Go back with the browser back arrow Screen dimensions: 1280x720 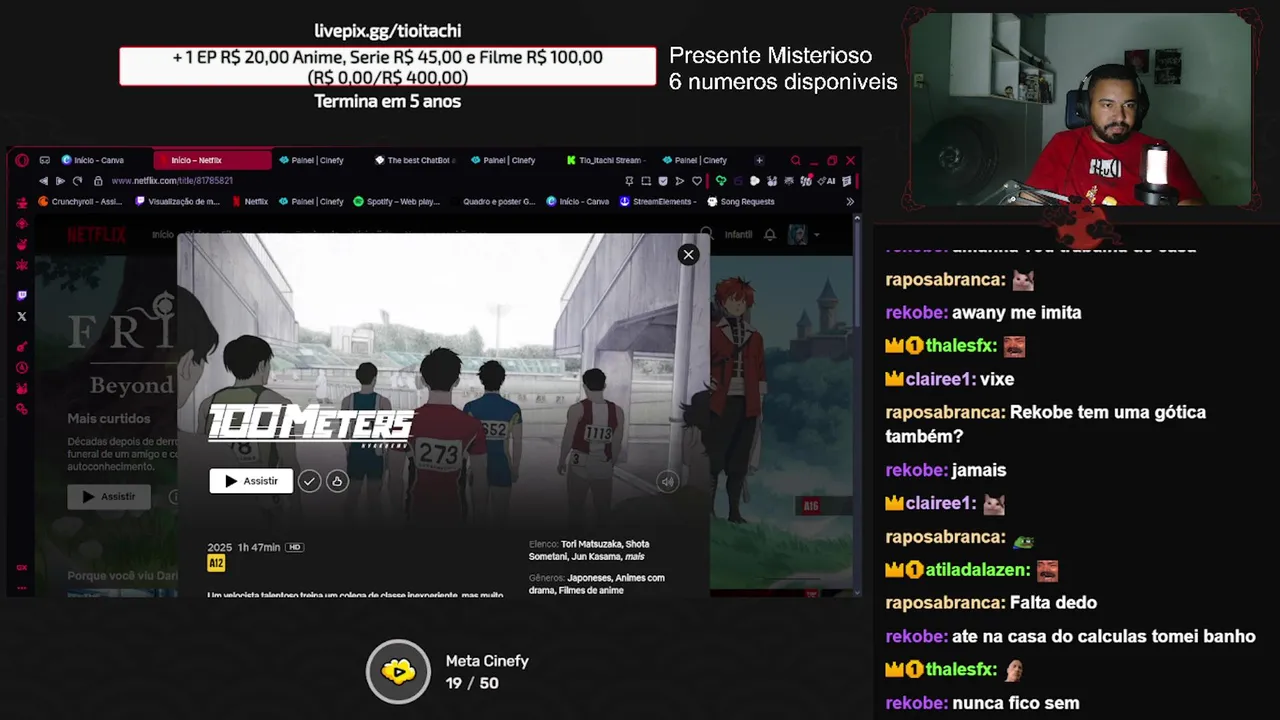coord(43,181)
